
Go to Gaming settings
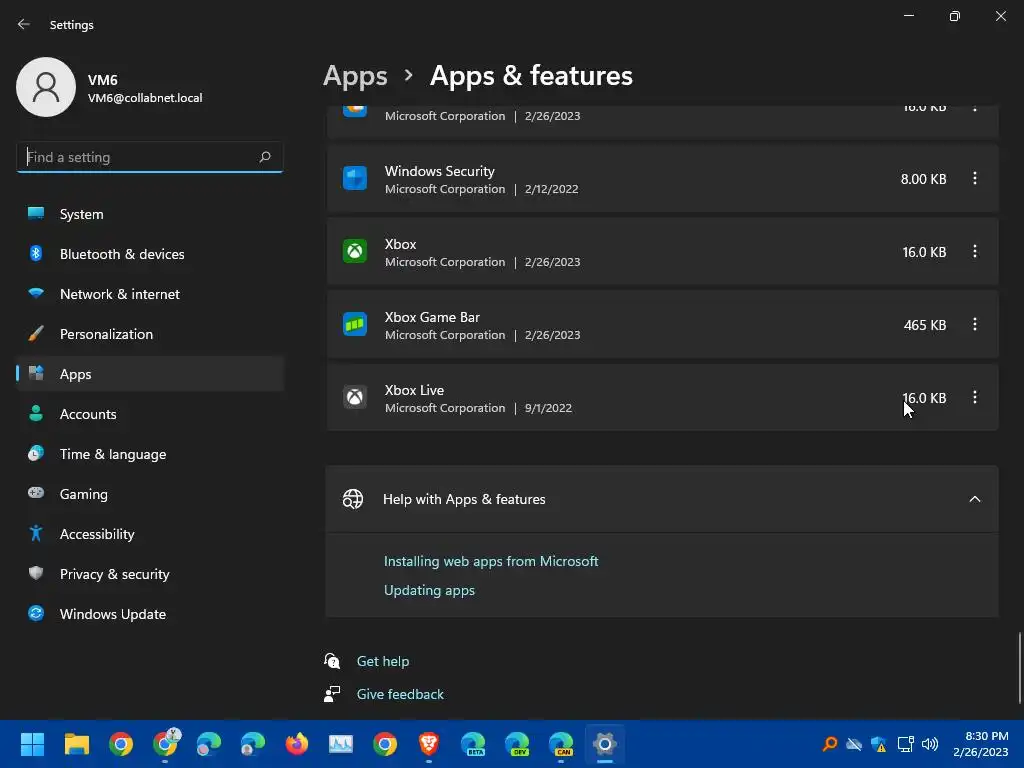click(150, 494)
